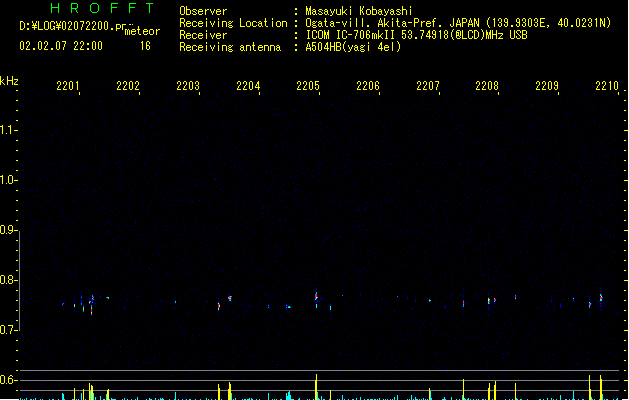Click the 0.8 kHz frequency label
Viewport: 629px width, 400px height.
(8, 280)
